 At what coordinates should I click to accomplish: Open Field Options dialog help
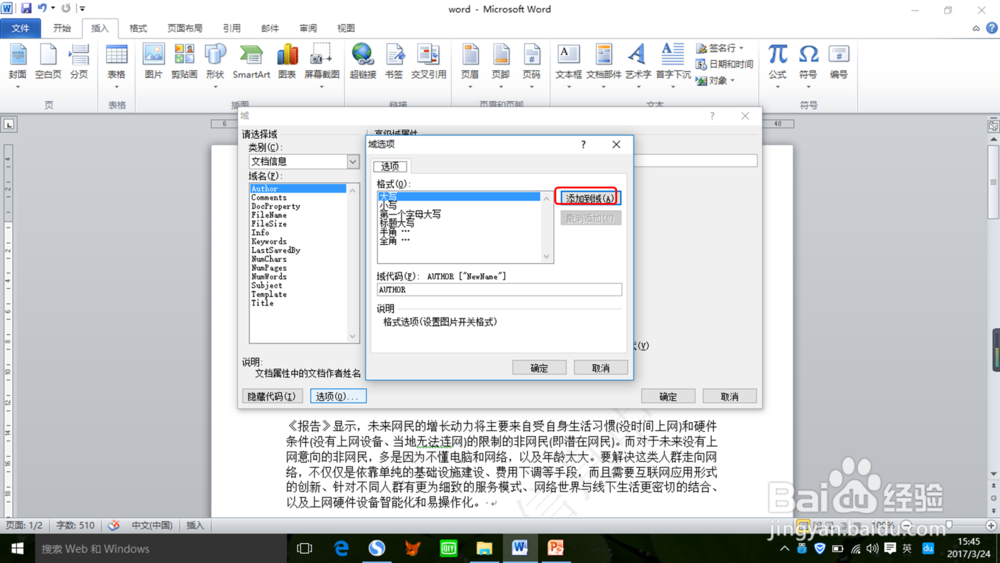point(583,145)
